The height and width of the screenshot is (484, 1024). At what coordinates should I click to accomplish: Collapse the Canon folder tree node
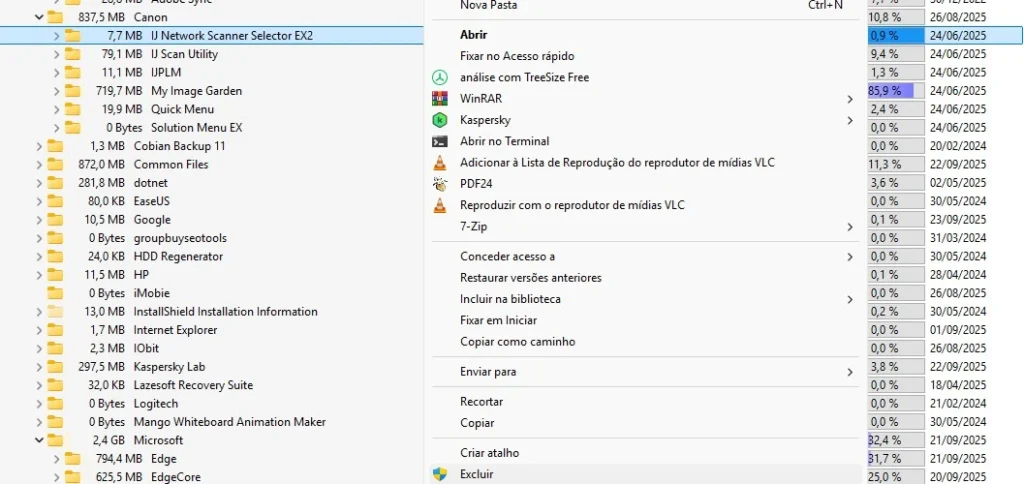pyautogui.click(x=39, y=17)
